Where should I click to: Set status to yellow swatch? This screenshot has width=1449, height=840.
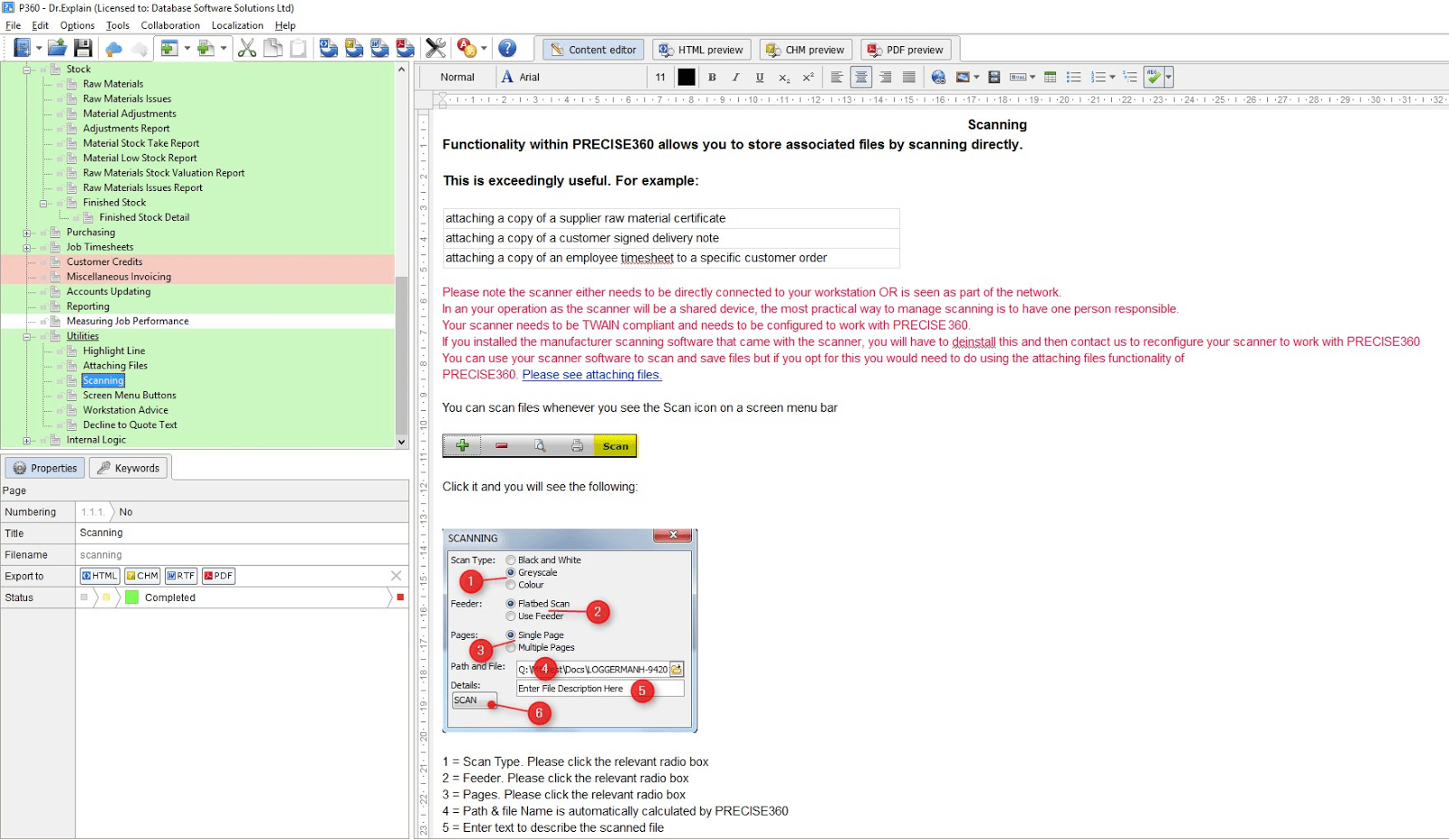pyautogui.click(x=106, y=597)
